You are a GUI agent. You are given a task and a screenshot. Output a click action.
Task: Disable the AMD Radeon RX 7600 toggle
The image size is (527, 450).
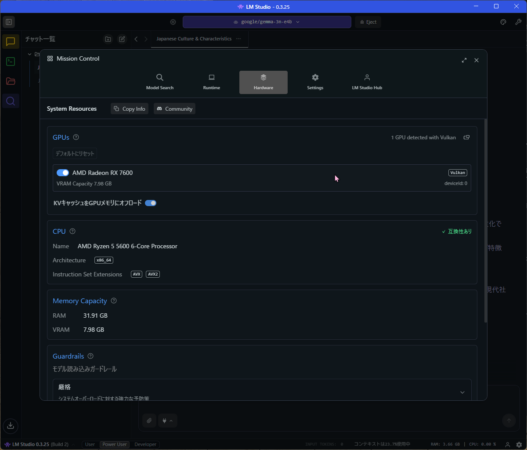[63, 173]
